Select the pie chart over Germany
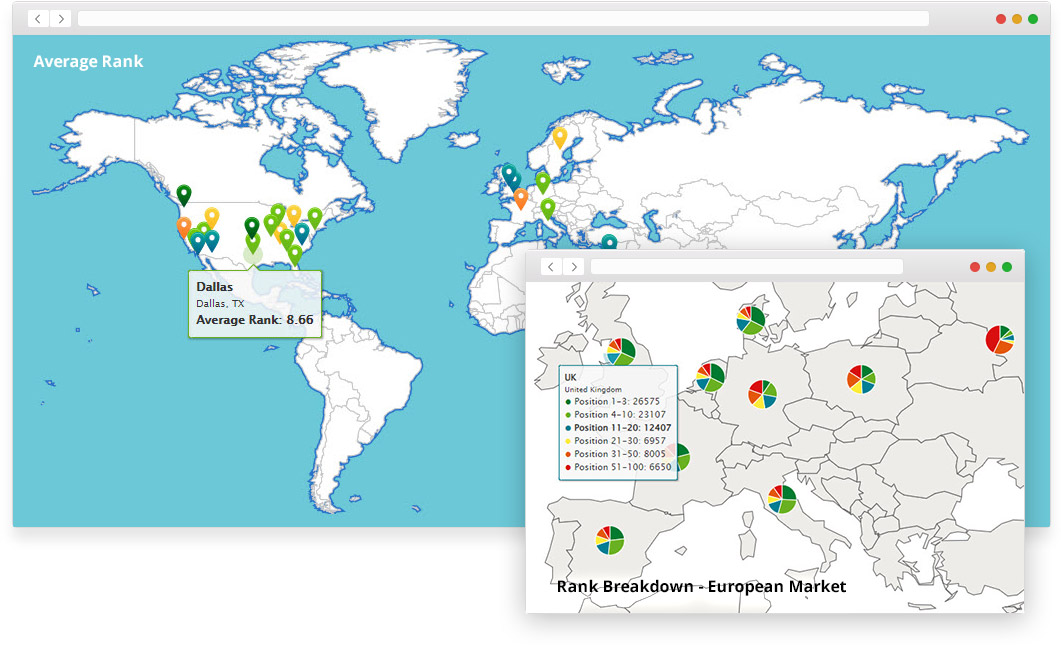 click(x=762, y=393)
